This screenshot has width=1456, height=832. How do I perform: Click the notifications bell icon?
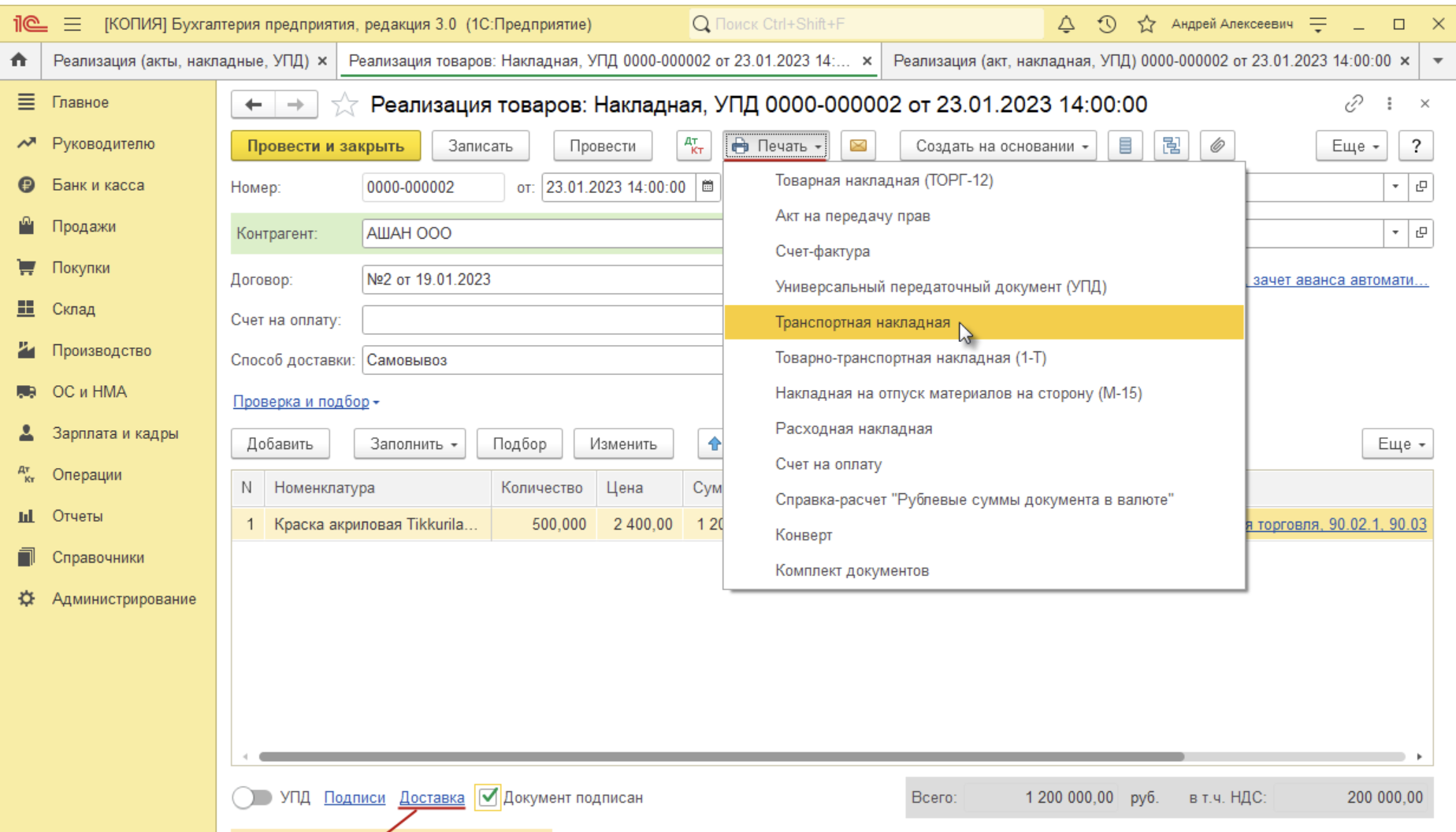point(1066,24)
